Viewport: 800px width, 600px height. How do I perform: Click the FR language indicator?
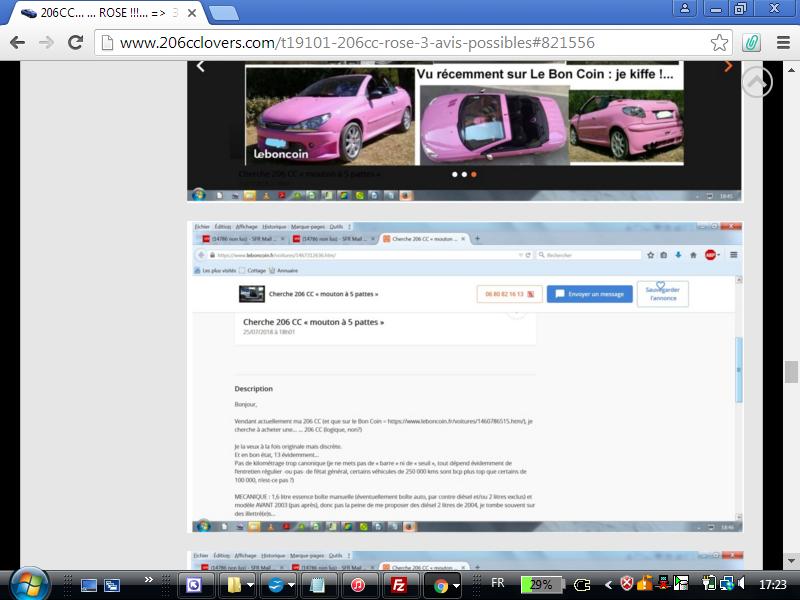pyautogui.click(x=497, y=583)
